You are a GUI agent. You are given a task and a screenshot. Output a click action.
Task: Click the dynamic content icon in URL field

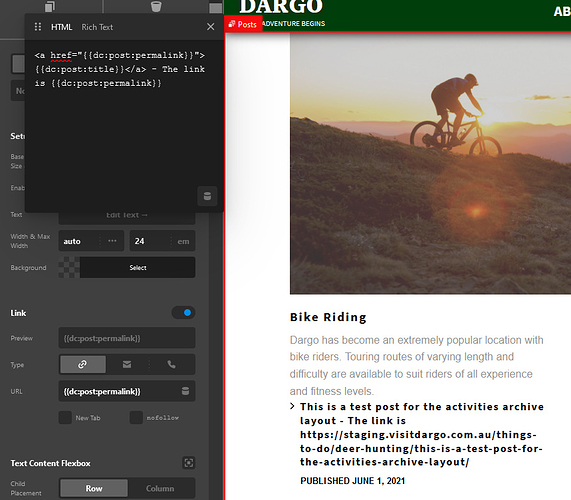click(x=185, y=391)
